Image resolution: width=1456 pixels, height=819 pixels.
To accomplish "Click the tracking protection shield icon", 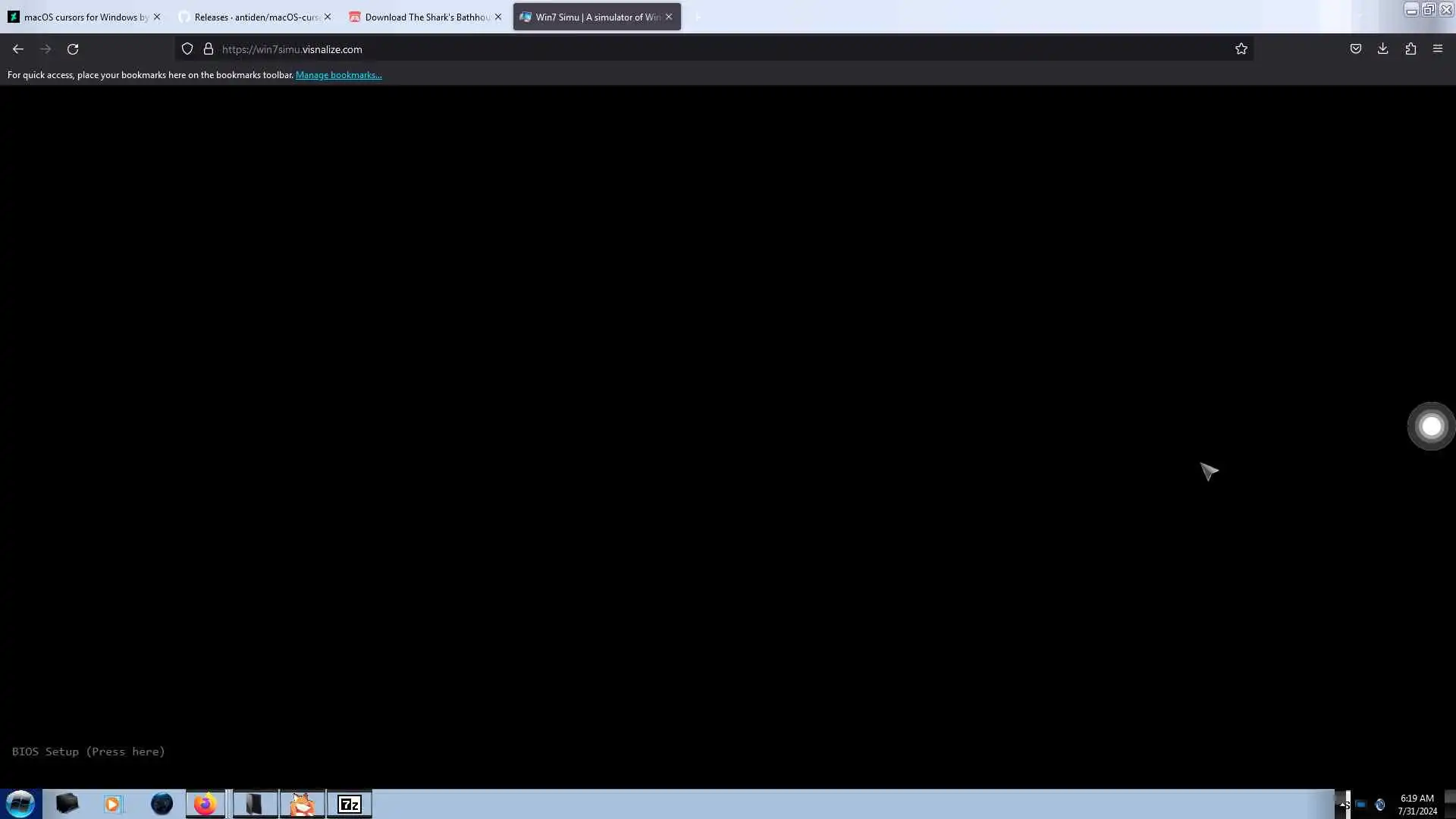I will point(187,49).
